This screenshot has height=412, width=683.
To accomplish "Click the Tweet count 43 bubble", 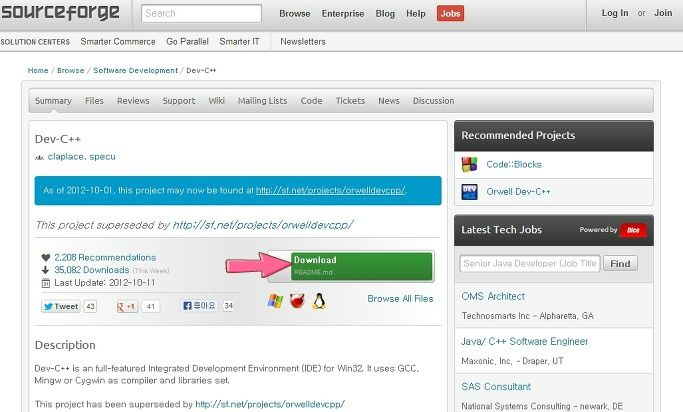I will pos(90,307).
